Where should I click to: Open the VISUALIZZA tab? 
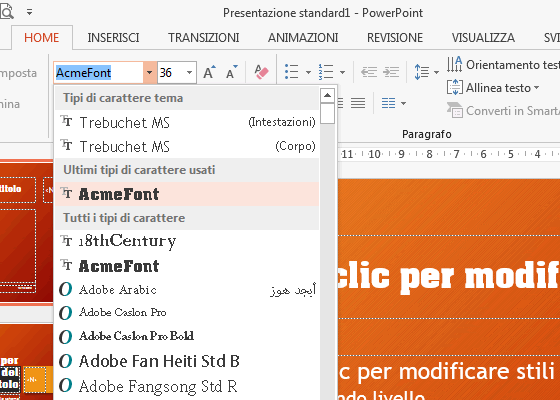coord(483,38)
